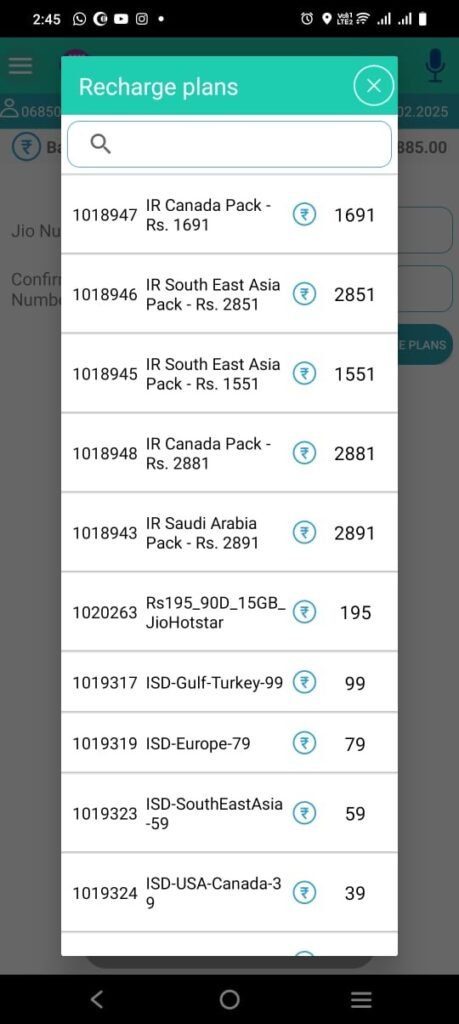The width and height of the screenshot is (459, 1024).
Task: Tap rupee icon for ISD-Europe-79
Action: [x=304, y=744]
